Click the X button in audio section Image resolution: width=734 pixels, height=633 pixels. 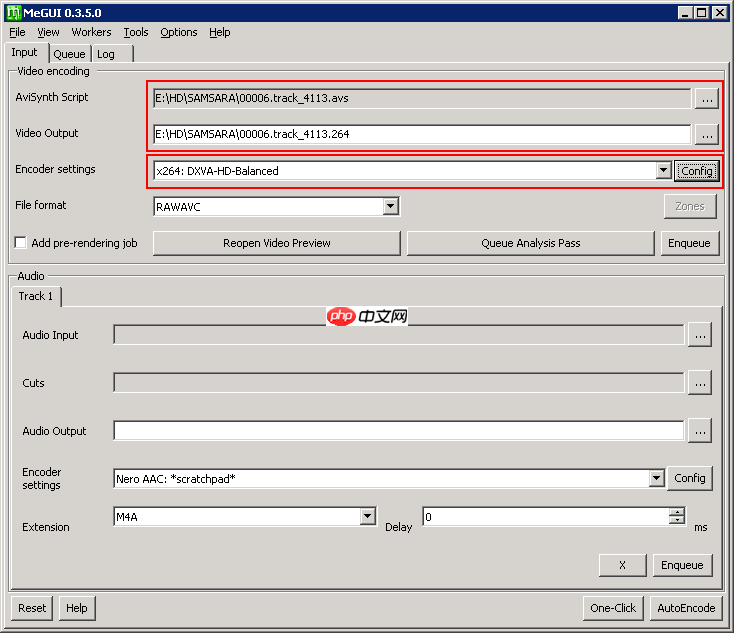(x=622, y=565)
